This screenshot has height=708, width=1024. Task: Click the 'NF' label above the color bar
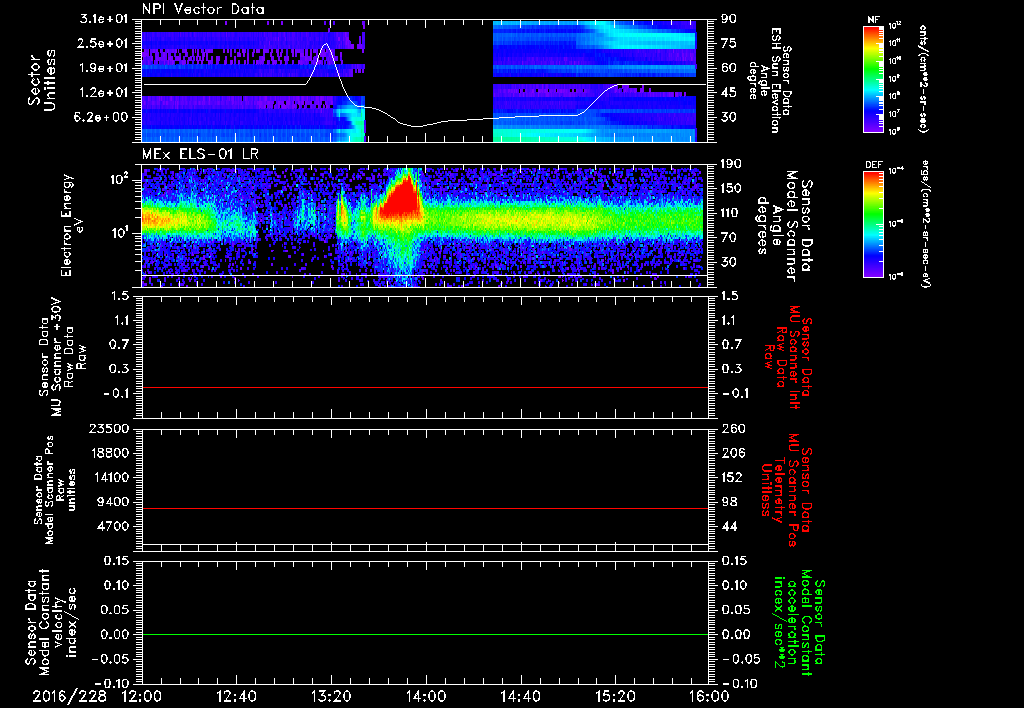[874, 20]
